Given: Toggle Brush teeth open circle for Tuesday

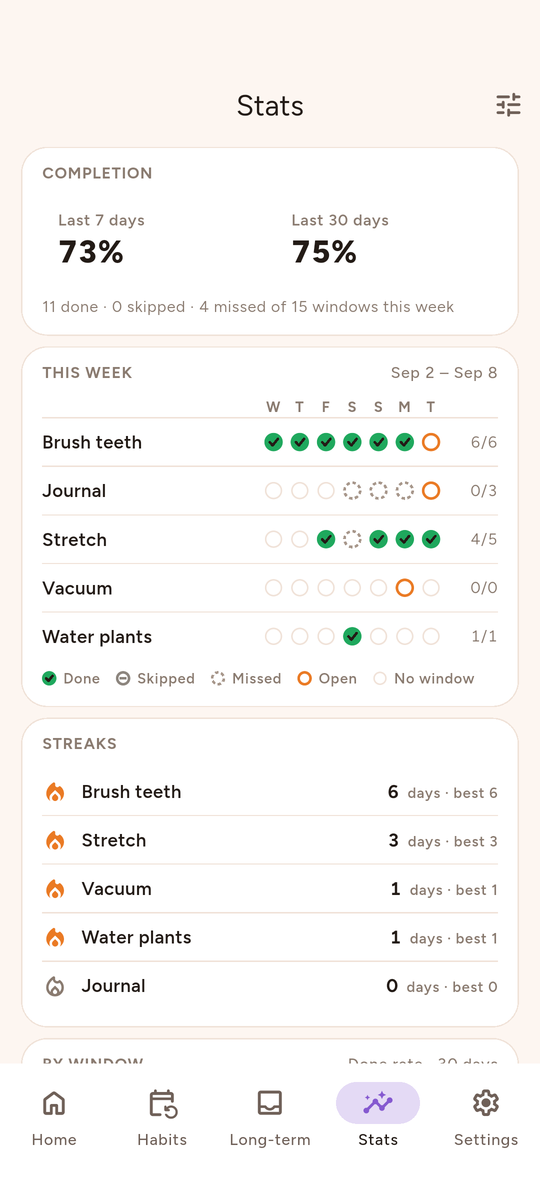Looking at the screenshot, I should 431,442.
